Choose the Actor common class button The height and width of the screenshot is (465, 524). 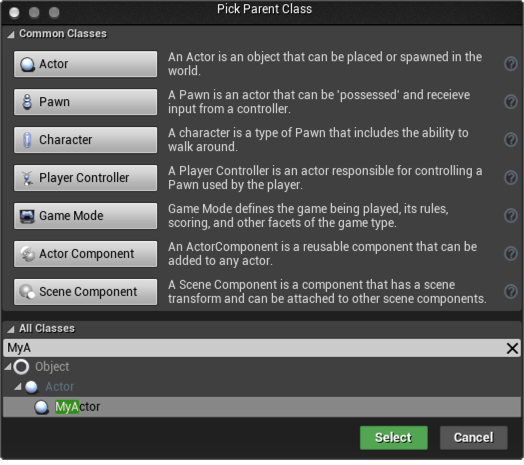click(x=86, y=64)
